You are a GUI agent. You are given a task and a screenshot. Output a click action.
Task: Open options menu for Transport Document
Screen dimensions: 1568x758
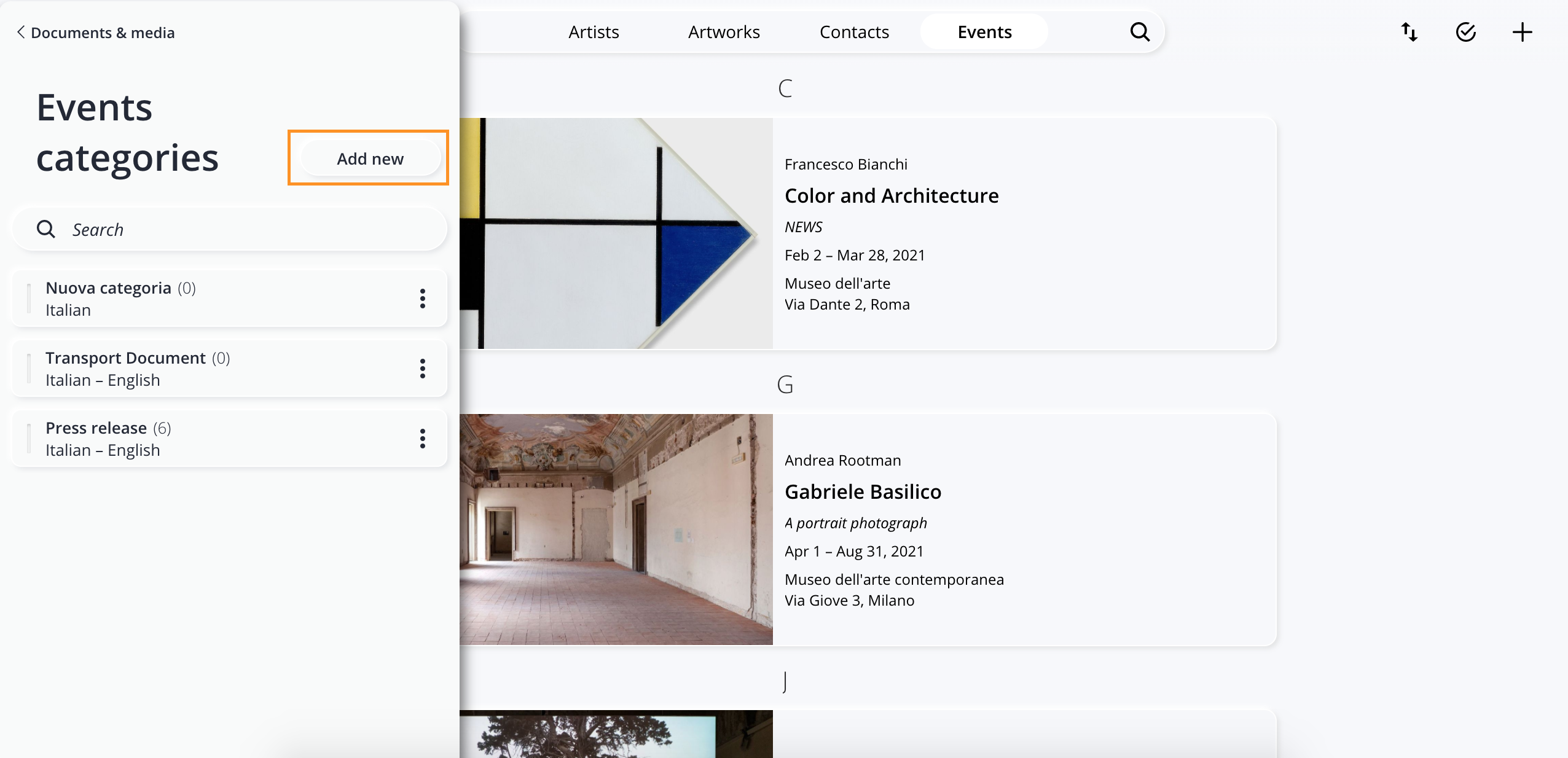(x=423, y=369)
